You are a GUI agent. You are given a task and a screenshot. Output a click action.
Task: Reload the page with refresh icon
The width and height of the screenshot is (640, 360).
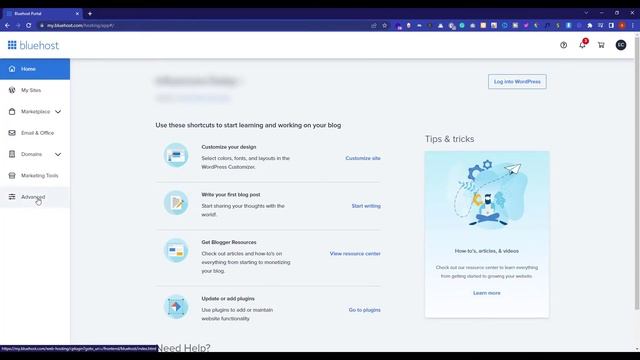click(29, 25)
